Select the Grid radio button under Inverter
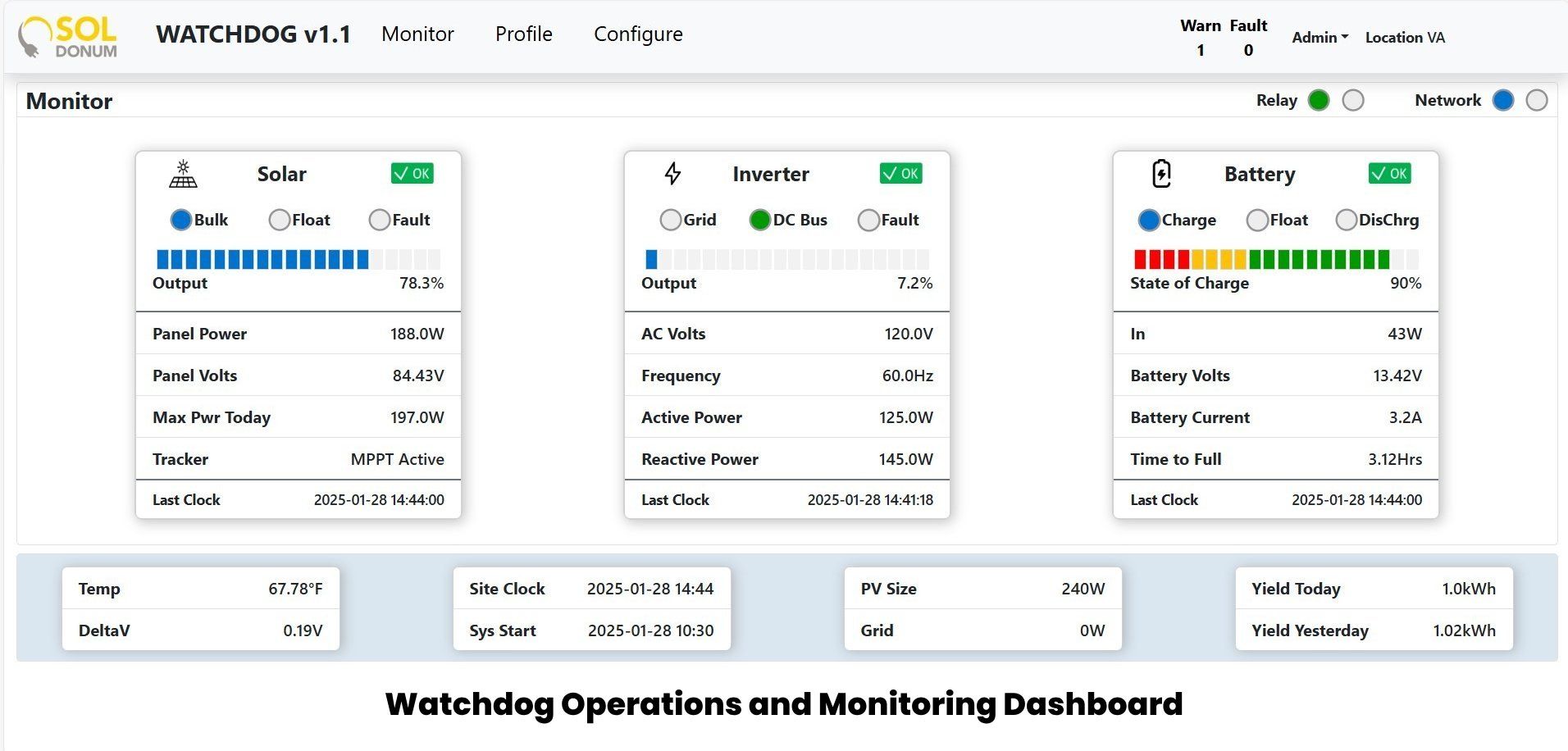 [x=669, y=220]
